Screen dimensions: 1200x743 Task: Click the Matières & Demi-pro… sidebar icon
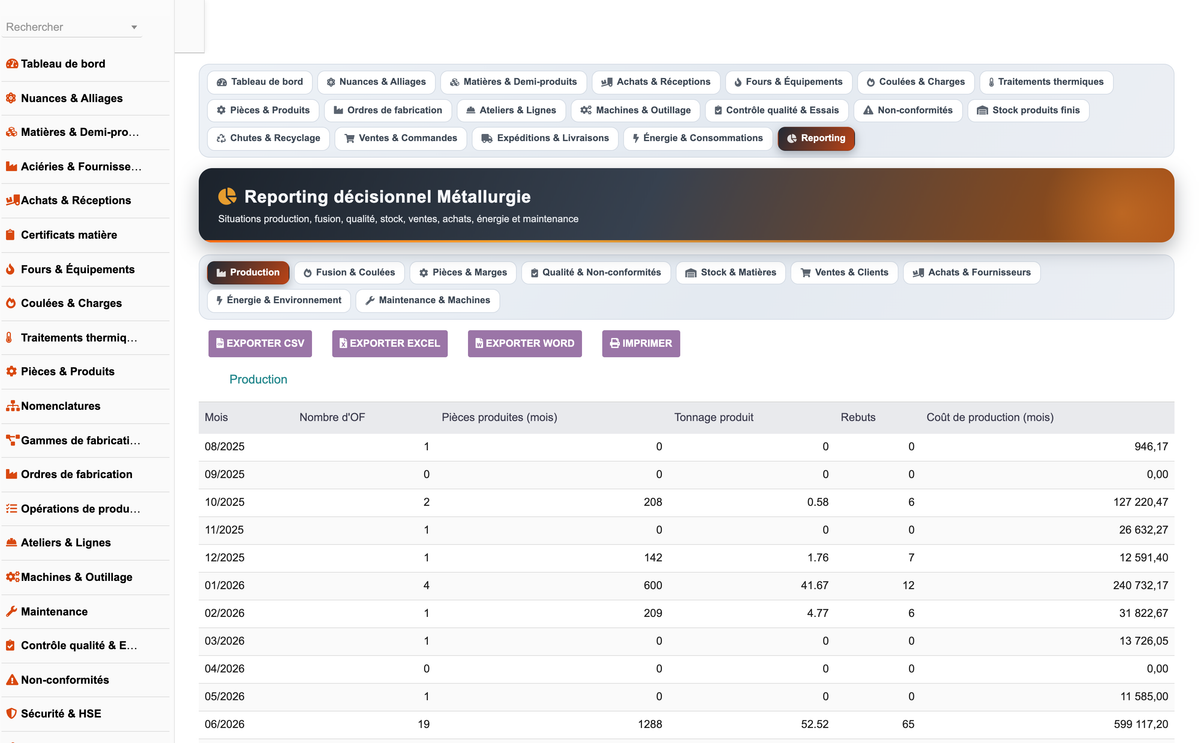click(x=12, y=132)
